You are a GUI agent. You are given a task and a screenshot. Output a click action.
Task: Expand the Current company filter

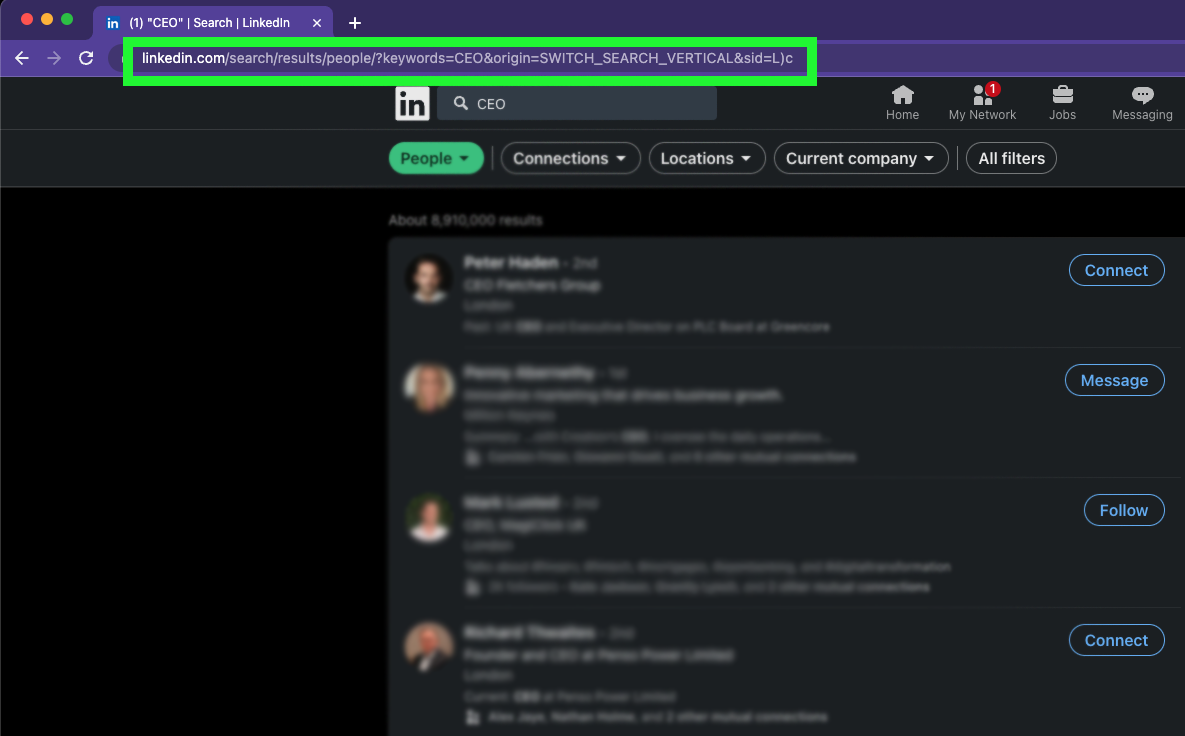pos(860,158)
